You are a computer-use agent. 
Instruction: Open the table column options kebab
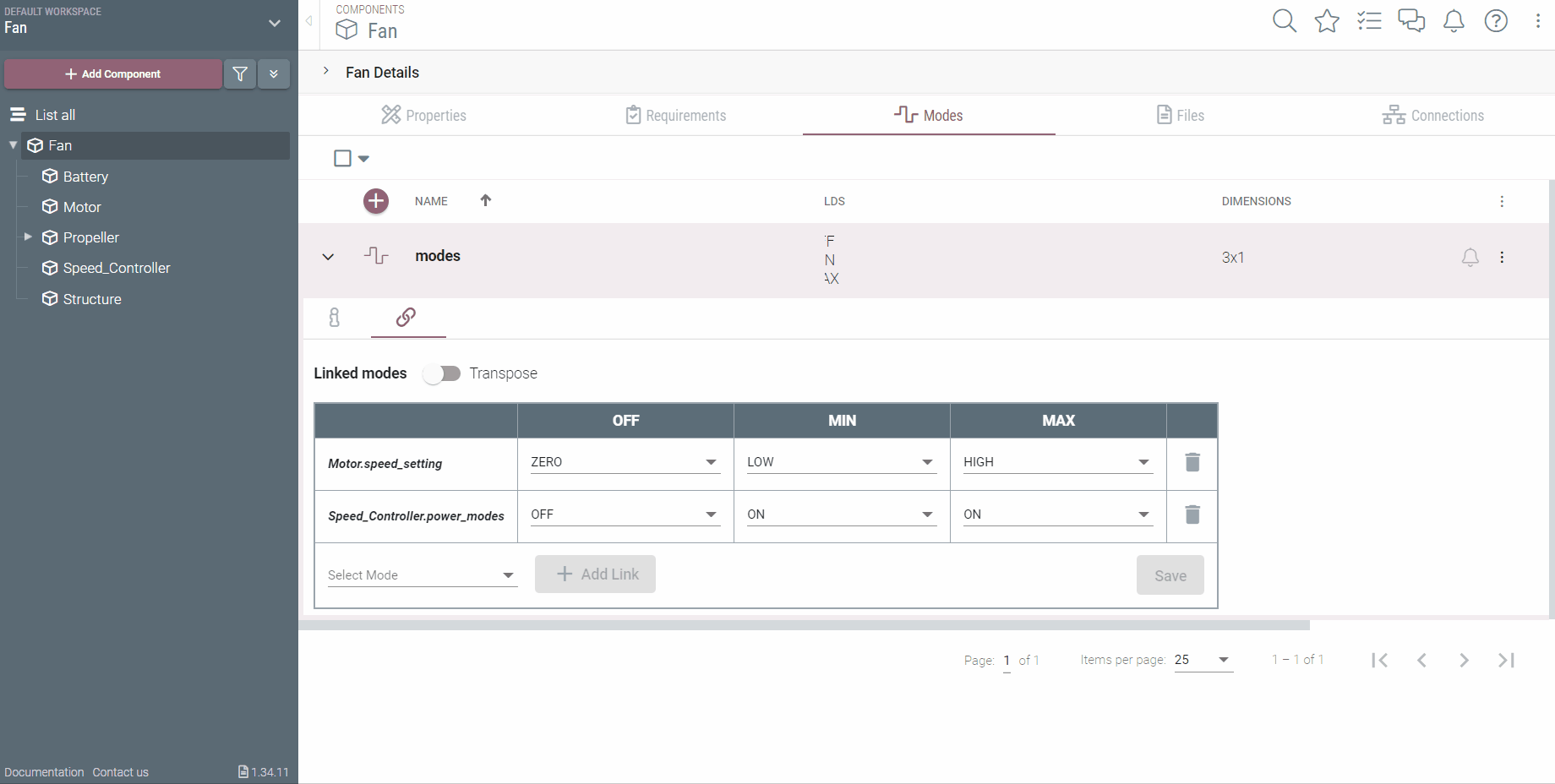[1502, 201]
